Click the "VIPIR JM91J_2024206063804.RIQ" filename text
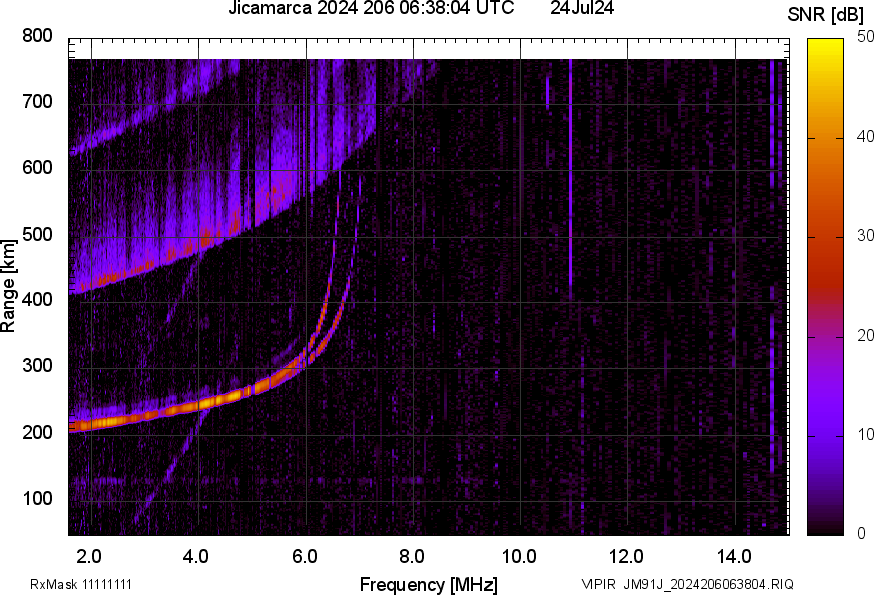This screenshot has width=874, height=595. tap(687, 584)
